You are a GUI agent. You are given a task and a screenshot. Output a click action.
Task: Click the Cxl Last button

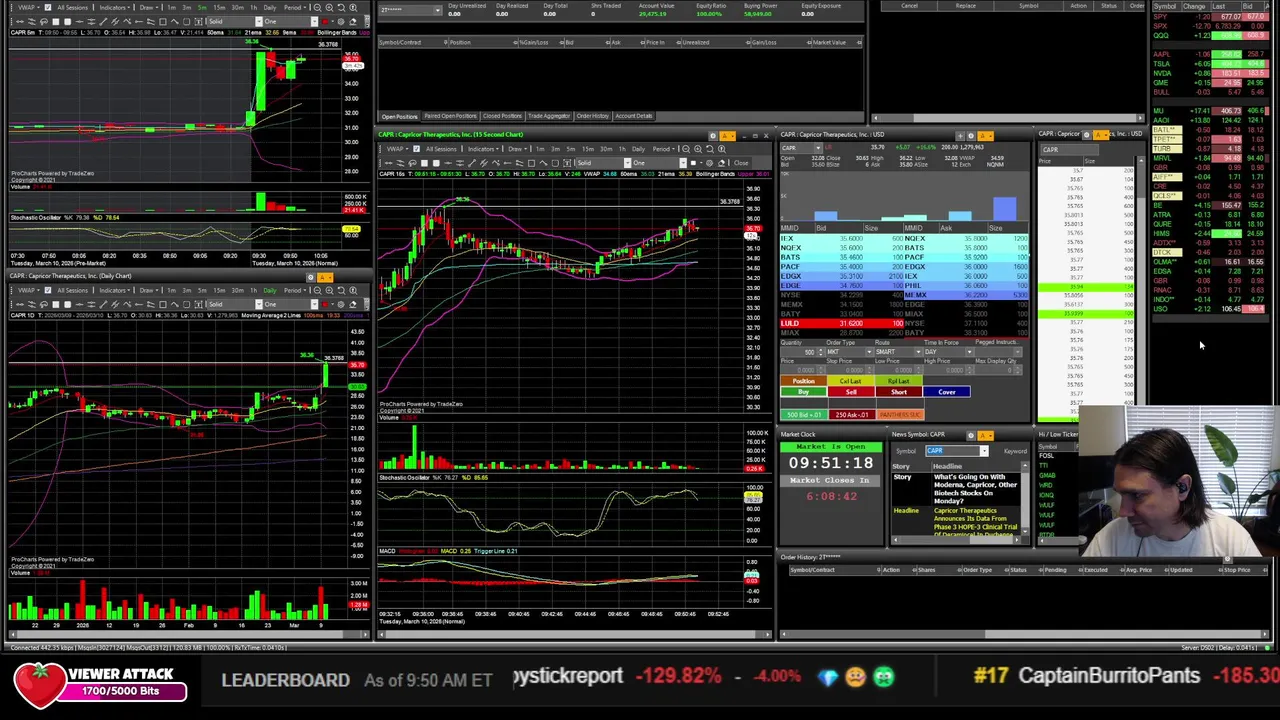851,381
